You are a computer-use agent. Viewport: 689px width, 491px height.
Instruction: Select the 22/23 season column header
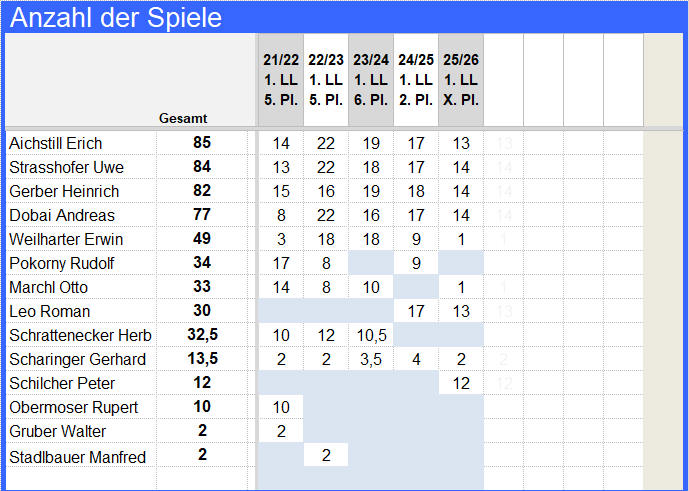pos(326,80)
